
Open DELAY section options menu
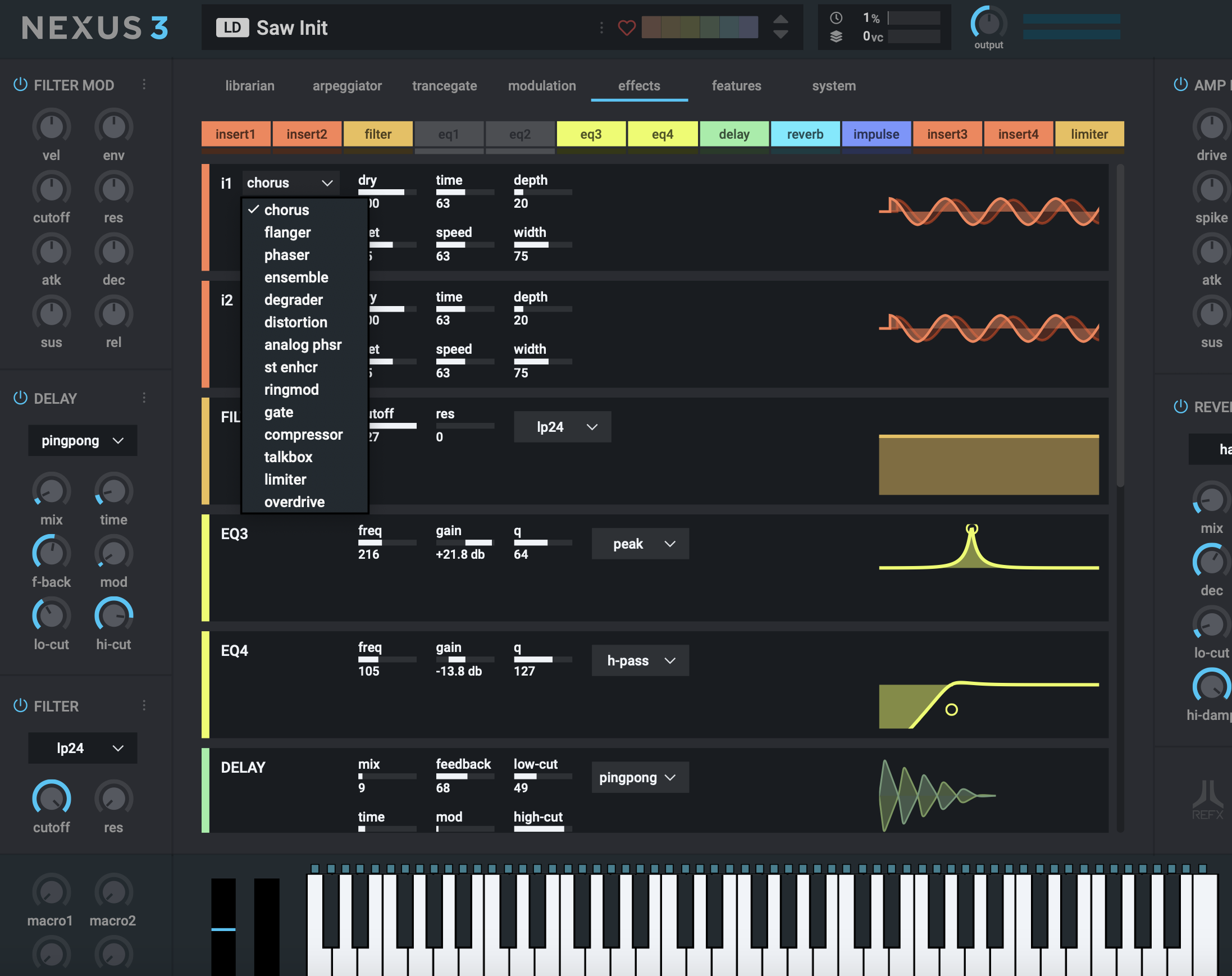[144, 398]
